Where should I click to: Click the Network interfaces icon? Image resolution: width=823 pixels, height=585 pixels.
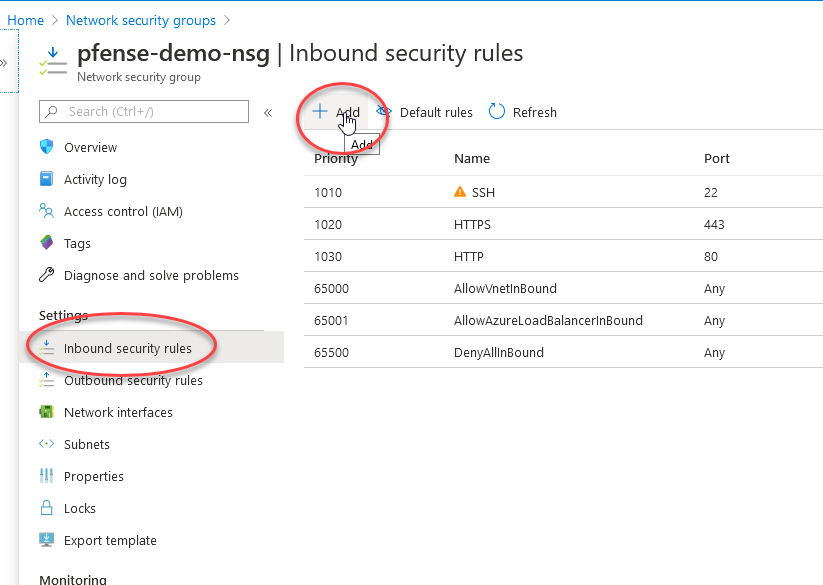click(x=46, y=412)
